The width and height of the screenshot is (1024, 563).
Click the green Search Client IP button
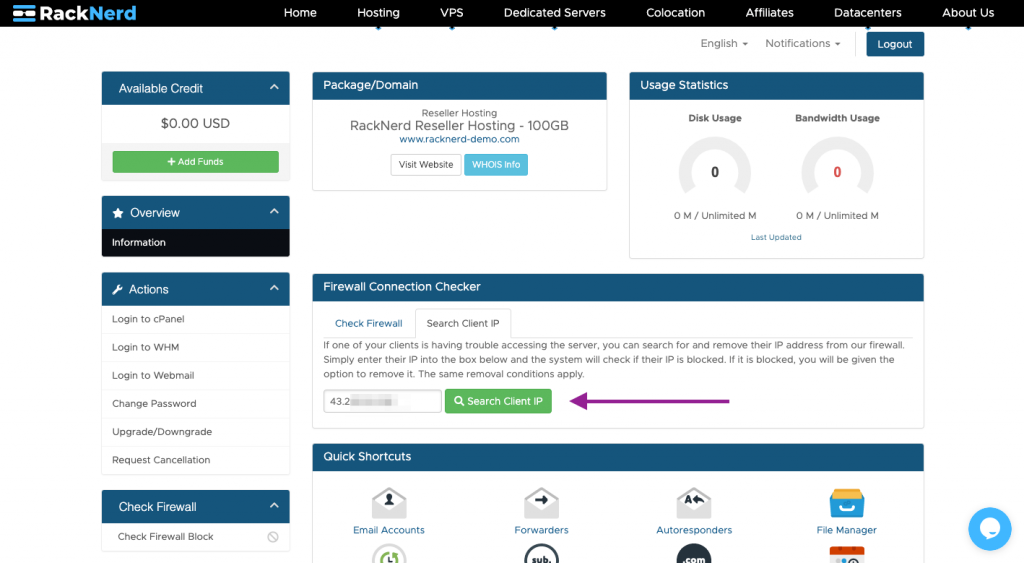pyautogui.click(x=498, y=401)
